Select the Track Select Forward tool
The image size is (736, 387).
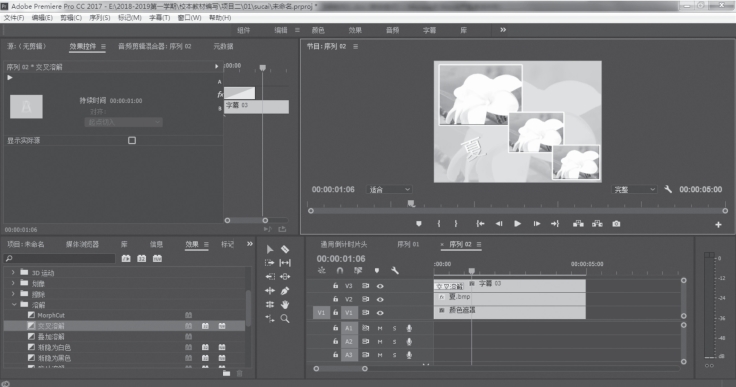point(270,263)
